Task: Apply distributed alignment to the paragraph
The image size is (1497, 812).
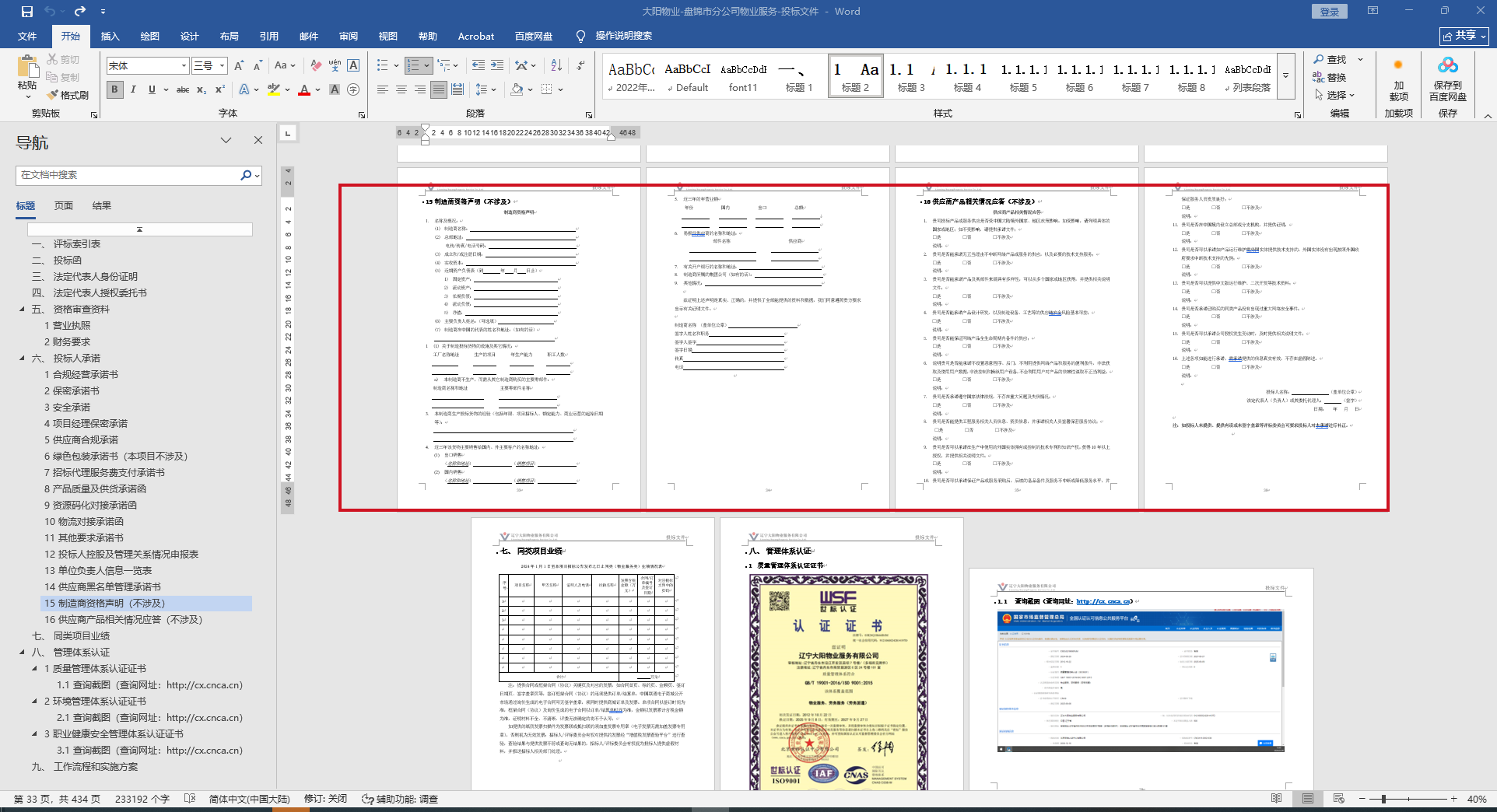Action: (458, 89)
